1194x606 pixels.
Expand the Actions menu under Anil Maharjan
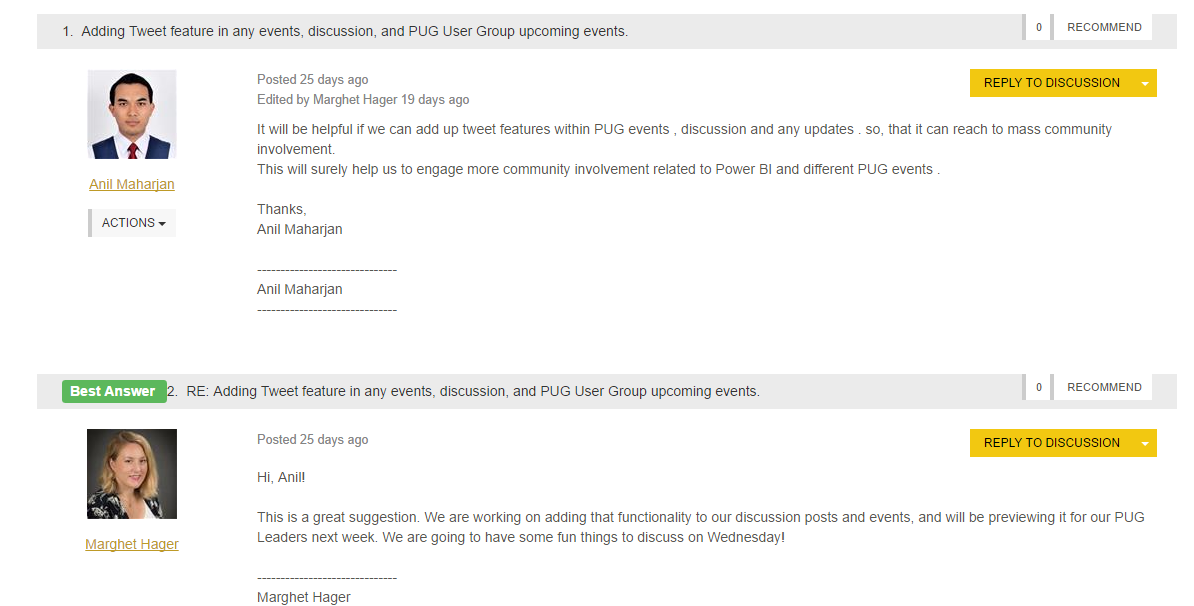pyautogui.click(x=132, y=223)
